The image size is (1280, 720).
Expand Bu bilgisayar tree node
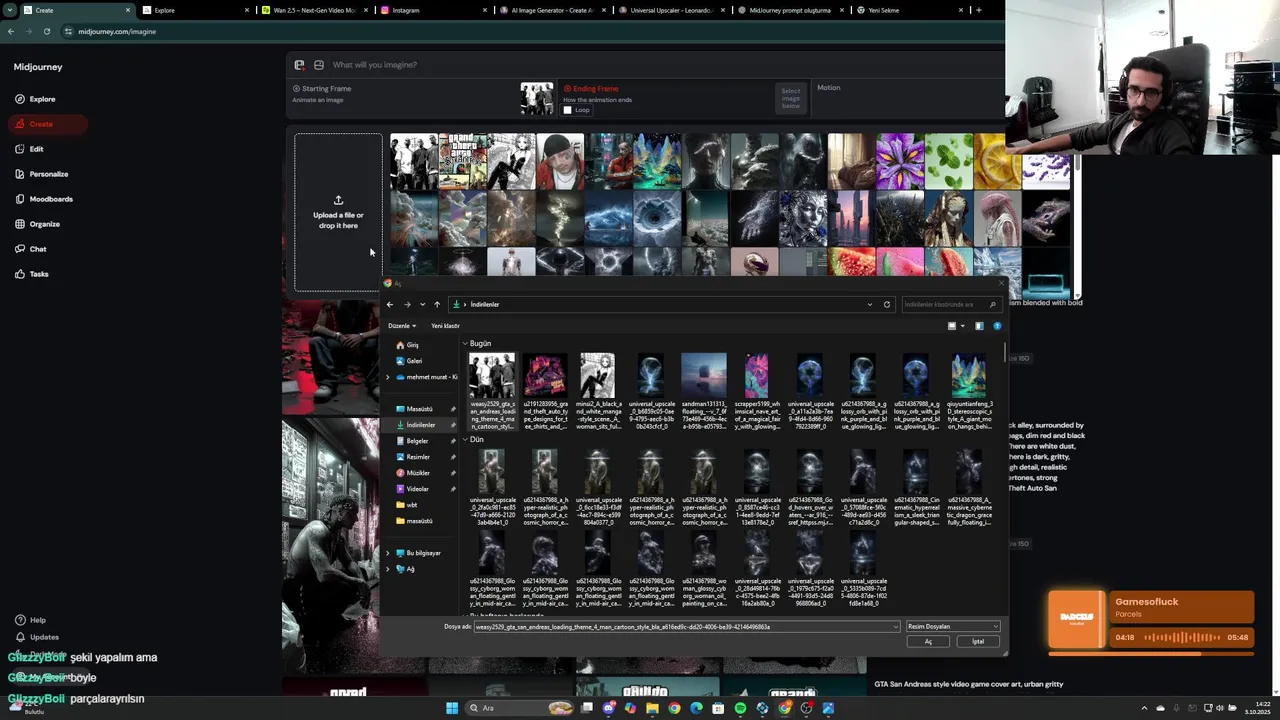388,553
